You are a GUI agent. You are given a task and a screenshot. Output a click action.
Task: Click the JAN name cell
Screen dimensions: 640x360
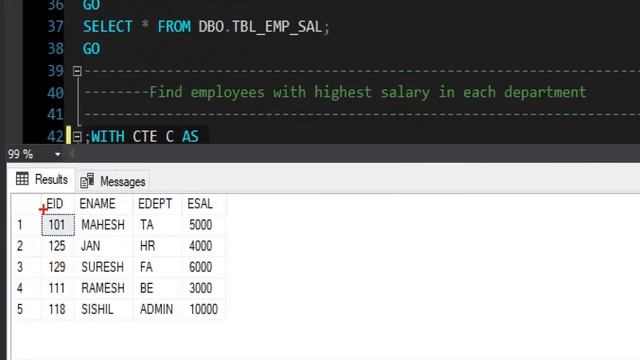click(104, 246)
